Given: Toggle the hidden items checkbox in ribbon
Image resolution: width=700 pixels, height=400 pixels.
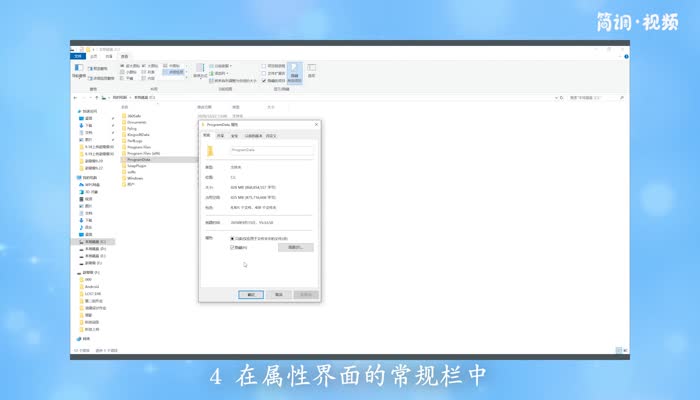Looking at the screenshot, I should [x=264, y=80].
